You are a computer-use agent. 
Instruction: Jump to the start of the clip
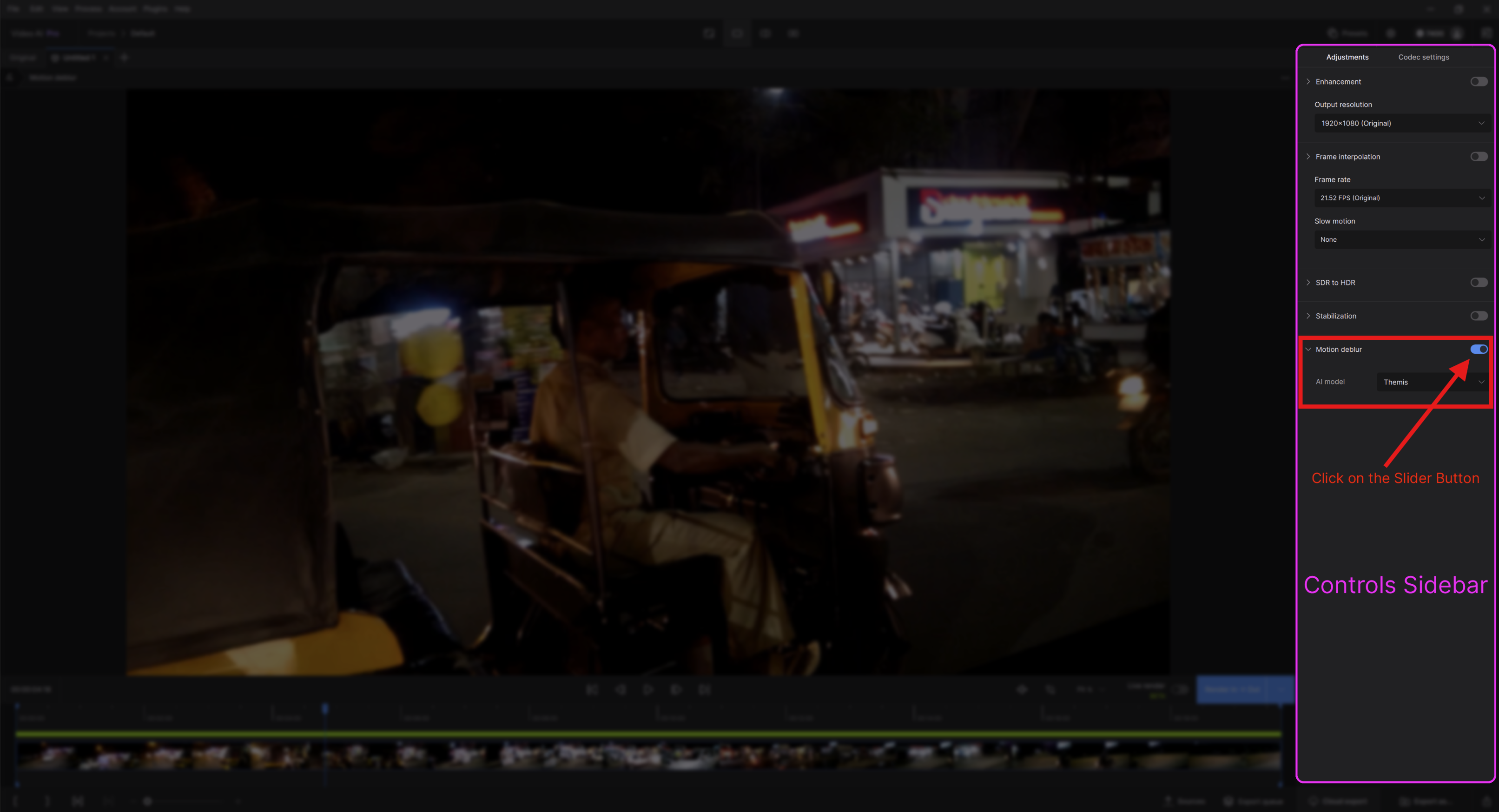[592, 690]
